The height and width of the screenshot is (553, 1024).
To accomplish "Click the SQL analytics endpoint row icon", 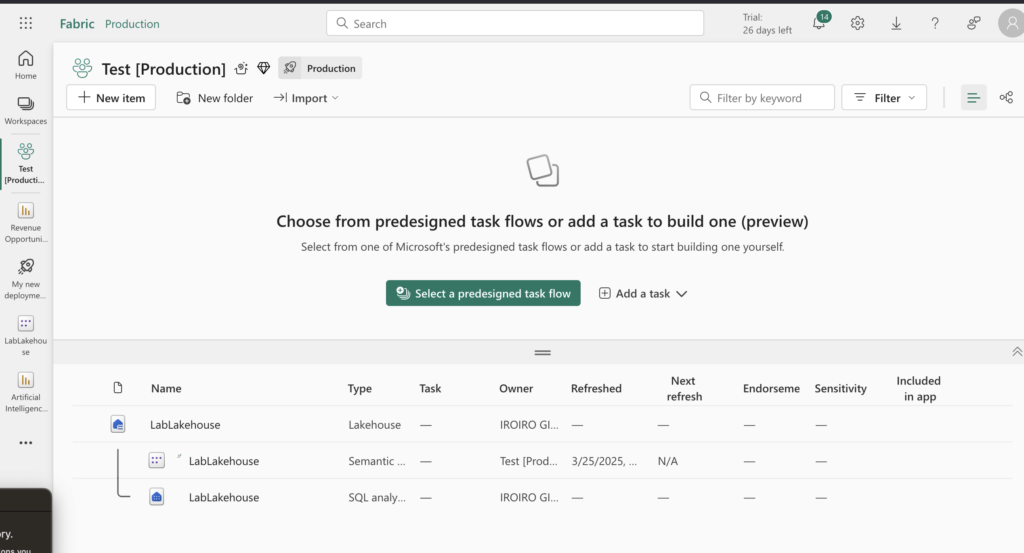I will click(156, 497).
